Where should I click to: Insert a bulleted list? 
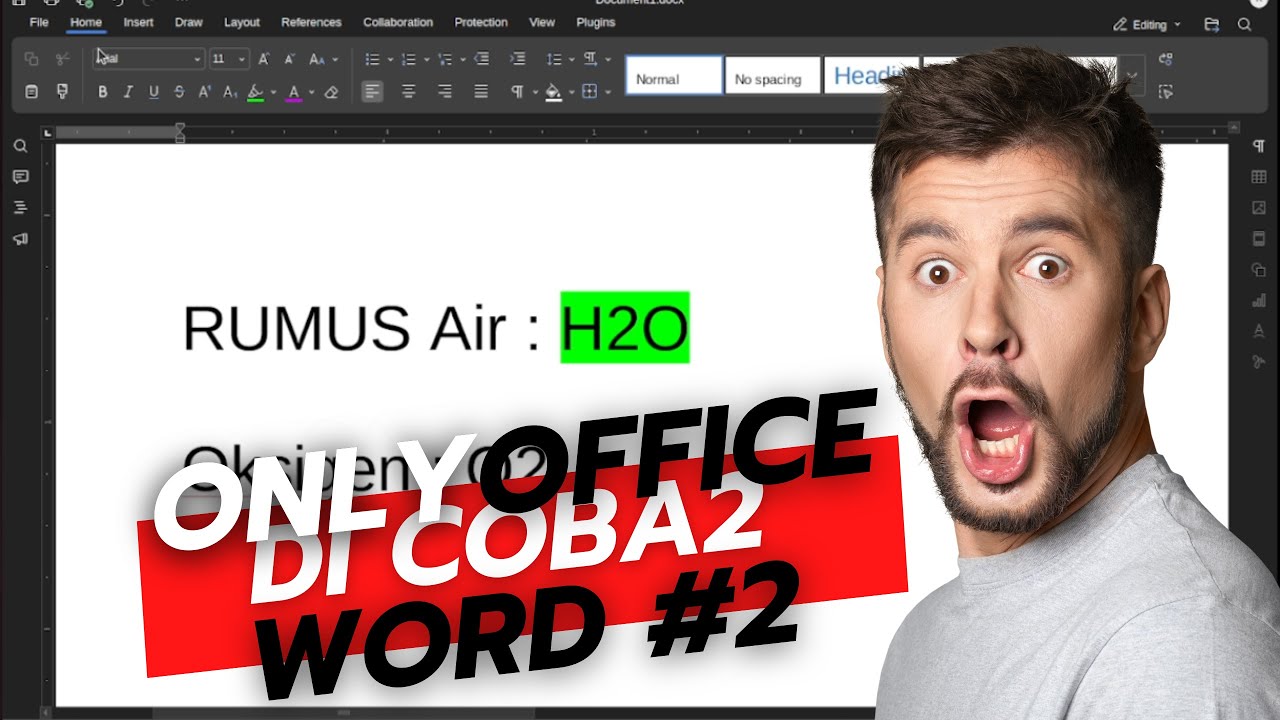pyautogui.click(x=372, y=59)
